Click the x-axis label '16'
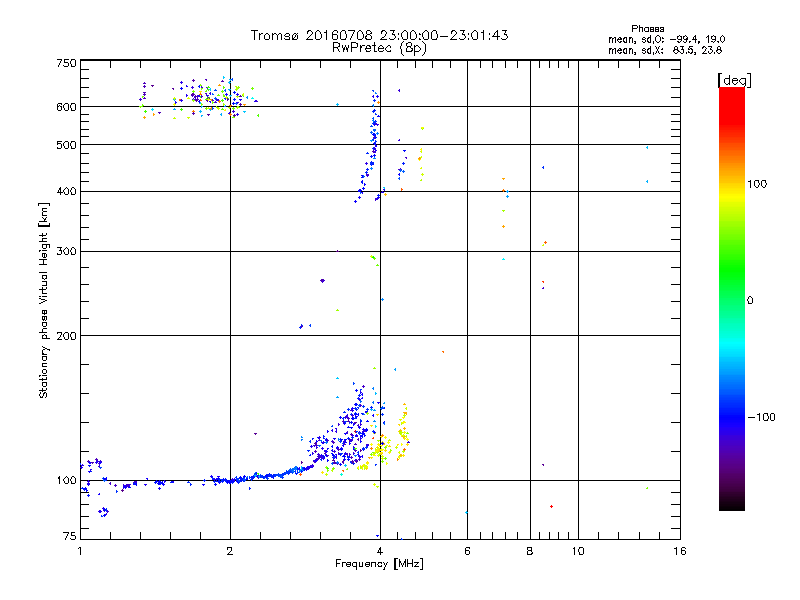The image size is (800, 600). 680,551
